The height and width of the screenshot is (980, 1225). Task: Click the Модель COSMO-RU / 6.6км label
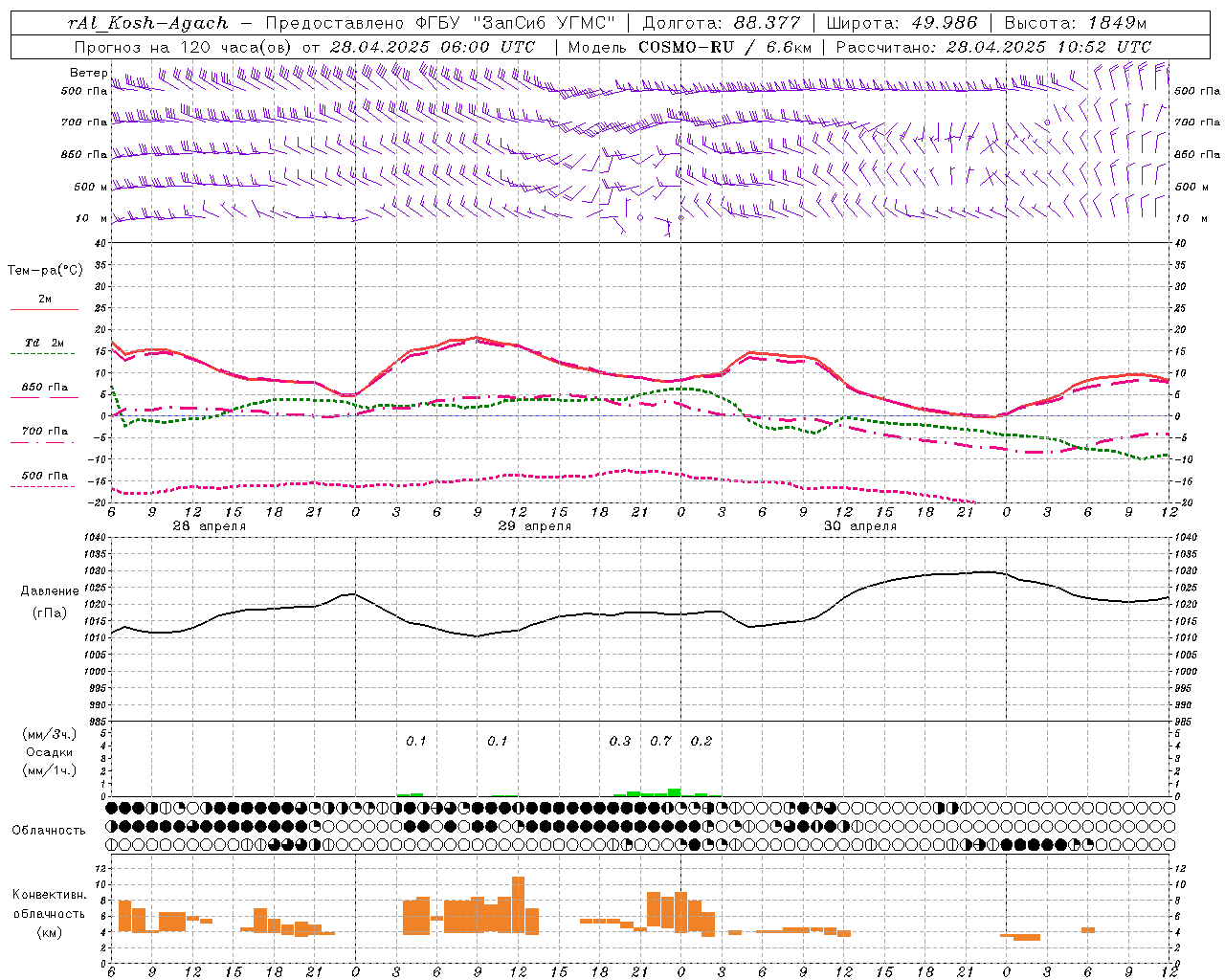click(x=690, y=47)
